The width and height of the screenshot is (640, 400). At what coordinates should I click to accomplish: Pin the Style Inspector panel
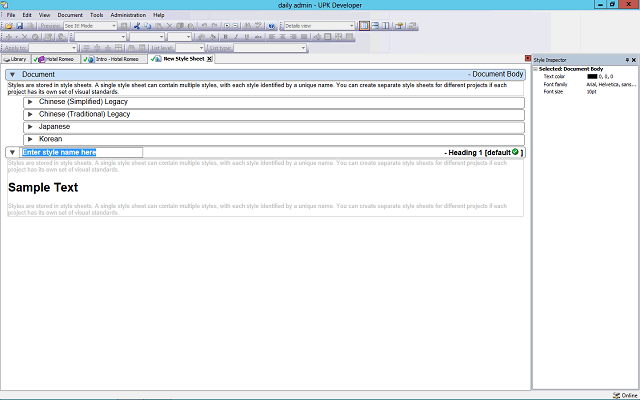[627, 60]
